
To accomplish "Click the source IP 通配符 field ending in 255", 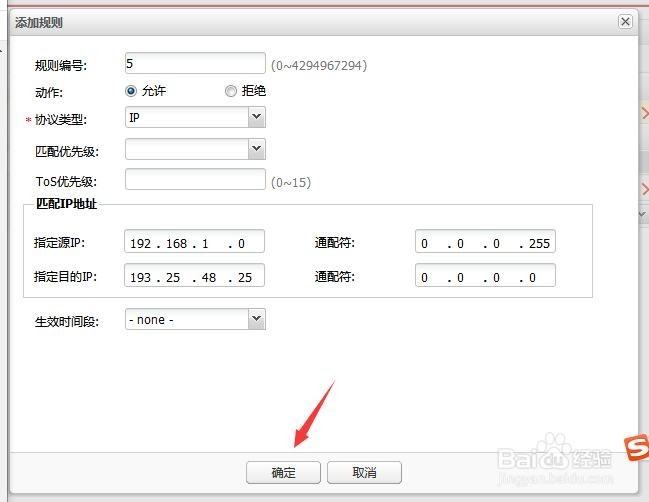I will (x=485, y=241).
